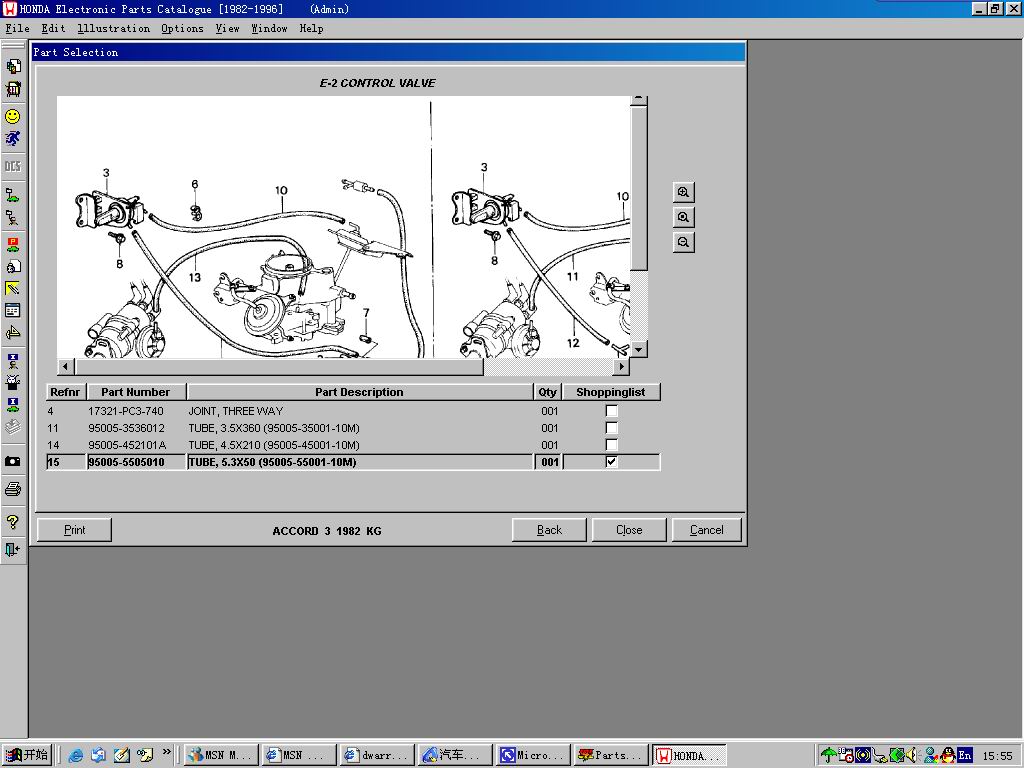The width and height of the screenshot is (1024, 768).
Task: Click the shopping cart icon in left toolbar
Action: coord(13,89)
